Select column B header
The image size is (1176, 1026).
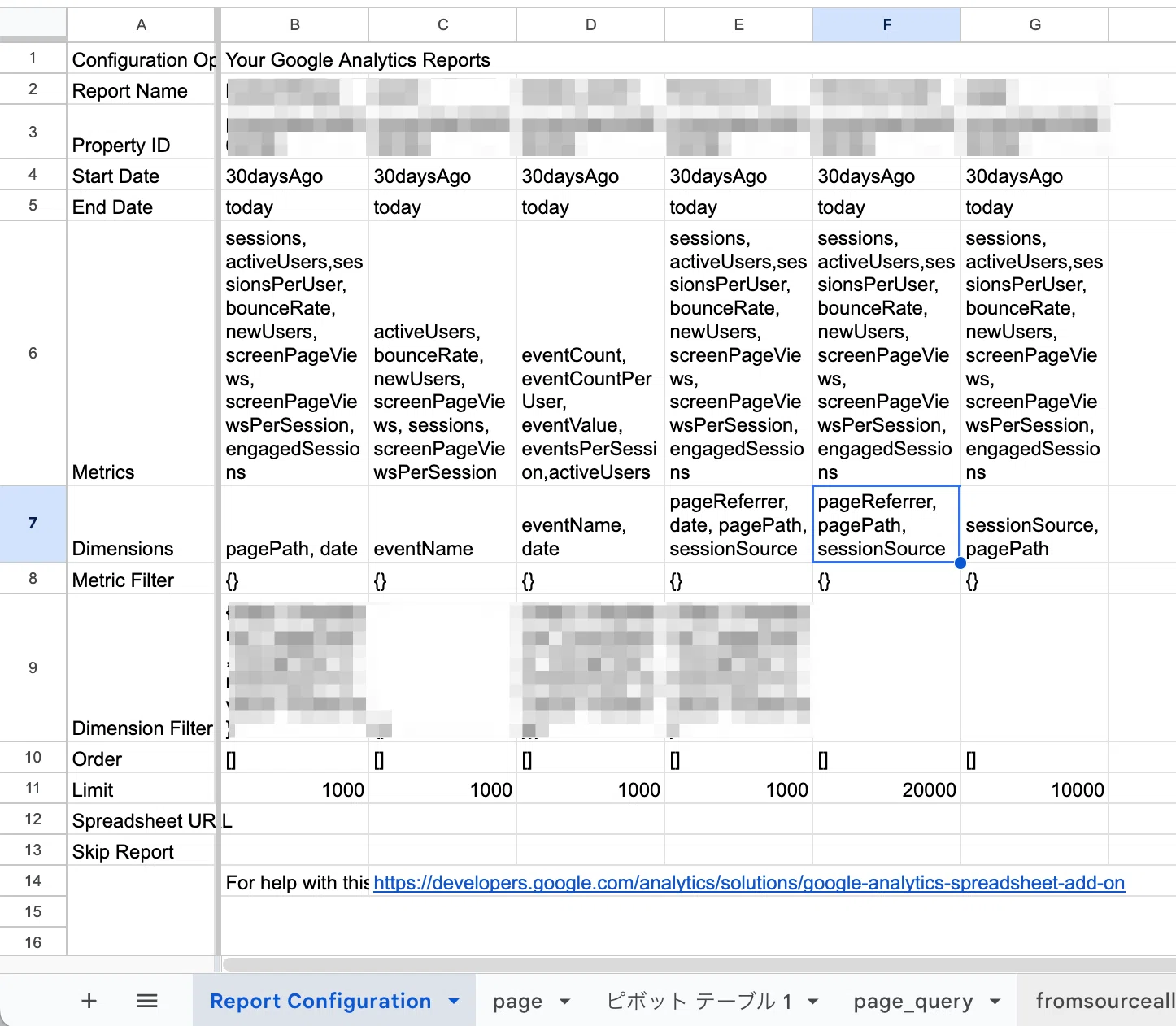[295, 25]
